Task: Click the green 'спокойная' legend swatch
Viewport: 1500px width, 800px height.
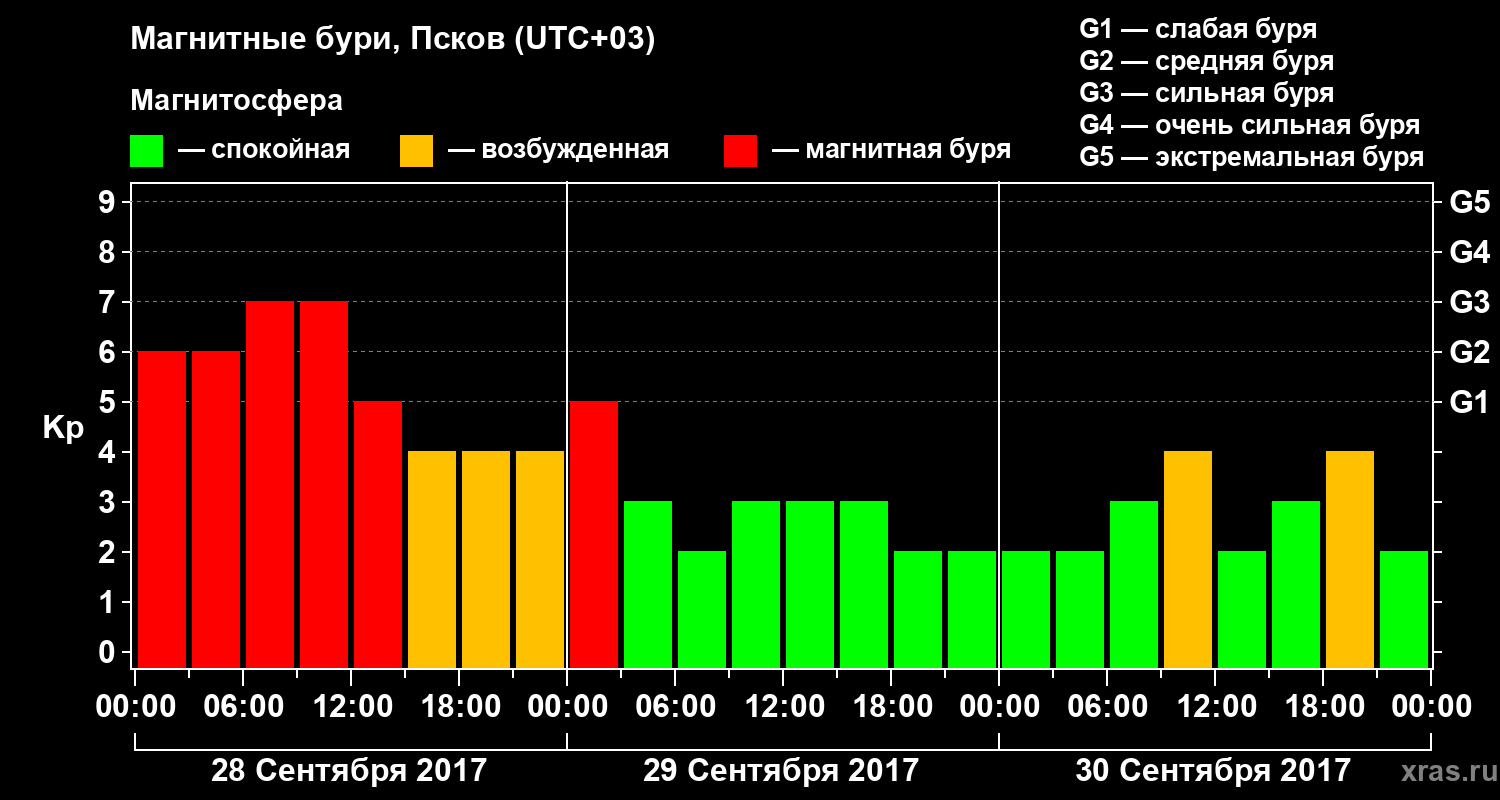Action: coord(146,151)
